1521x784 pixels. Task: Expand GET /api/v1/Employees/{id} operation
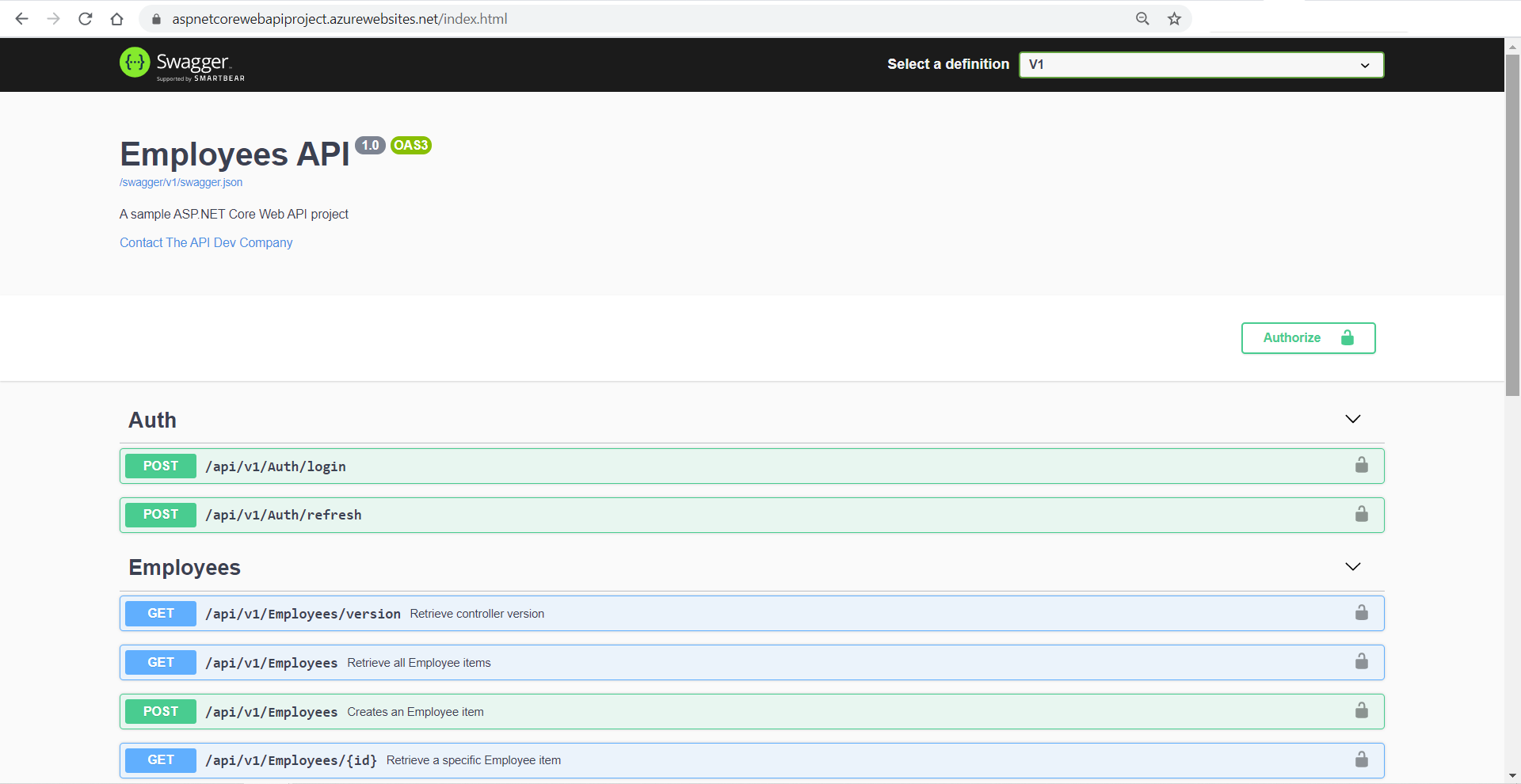[x=752, y=760]
